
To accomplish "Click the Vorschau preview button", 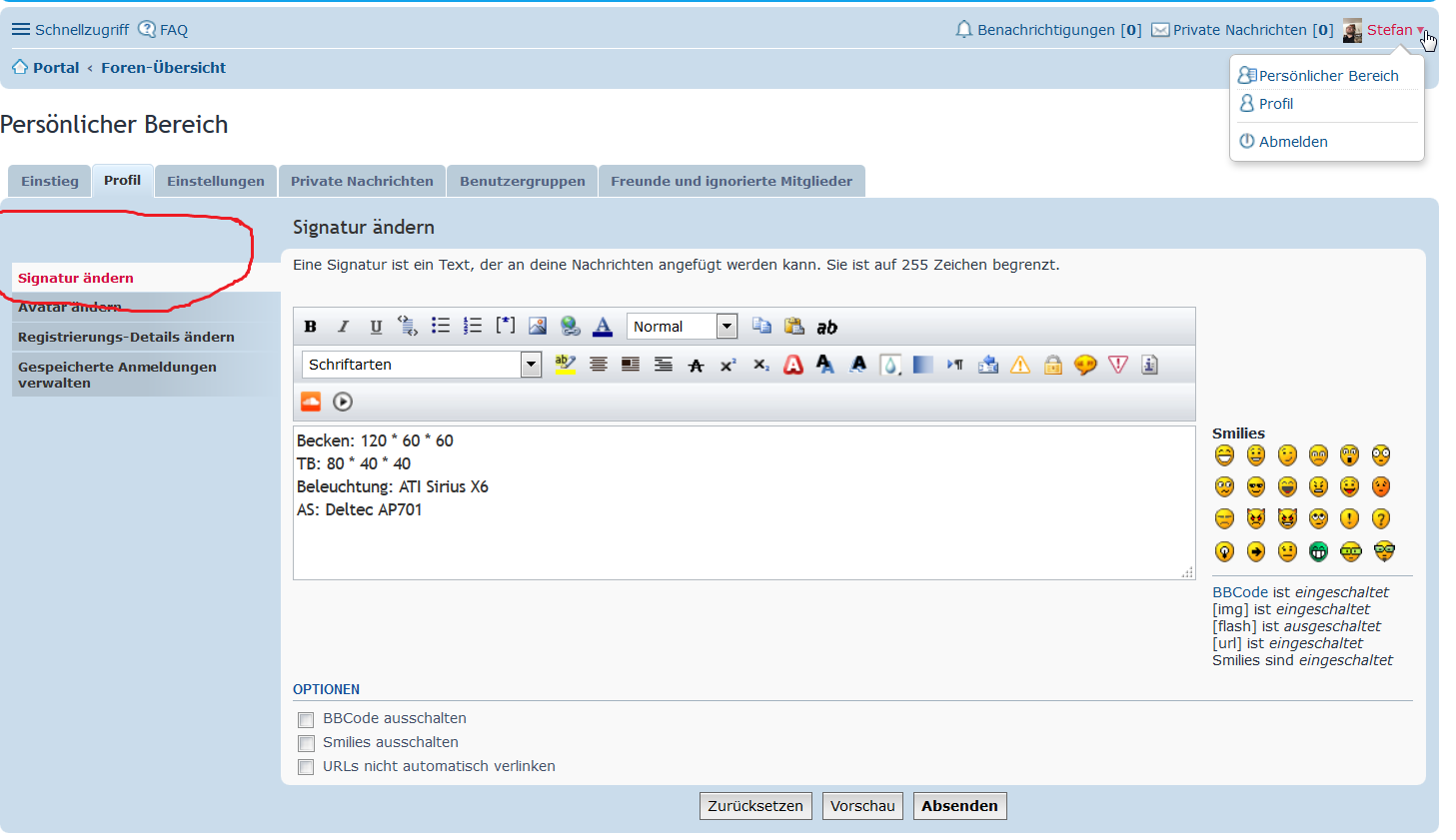I will click(862, 806).
